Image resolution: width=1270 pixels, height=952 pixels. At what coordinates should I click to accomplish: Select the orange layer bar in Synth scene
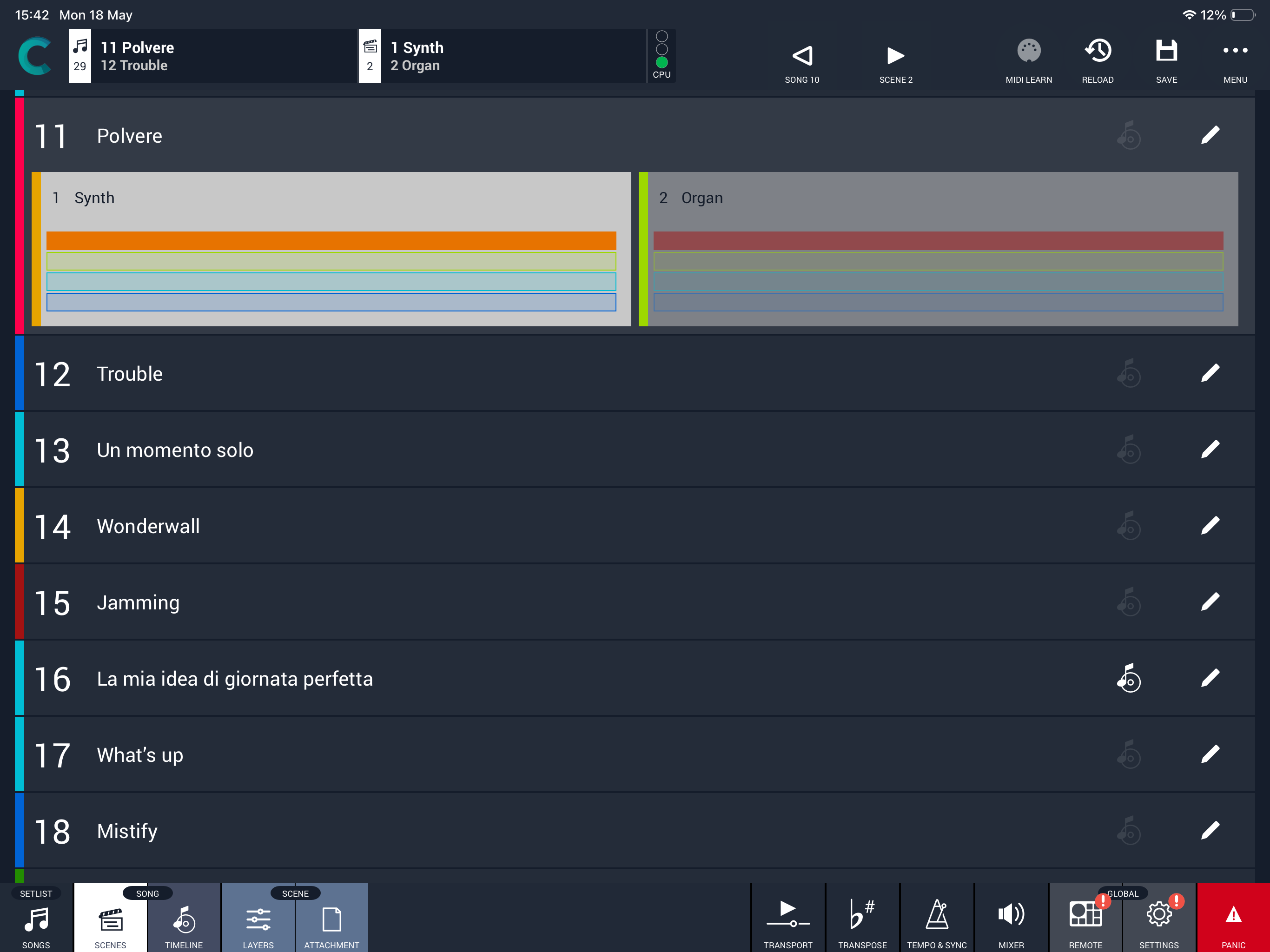[x=331, y=241]
